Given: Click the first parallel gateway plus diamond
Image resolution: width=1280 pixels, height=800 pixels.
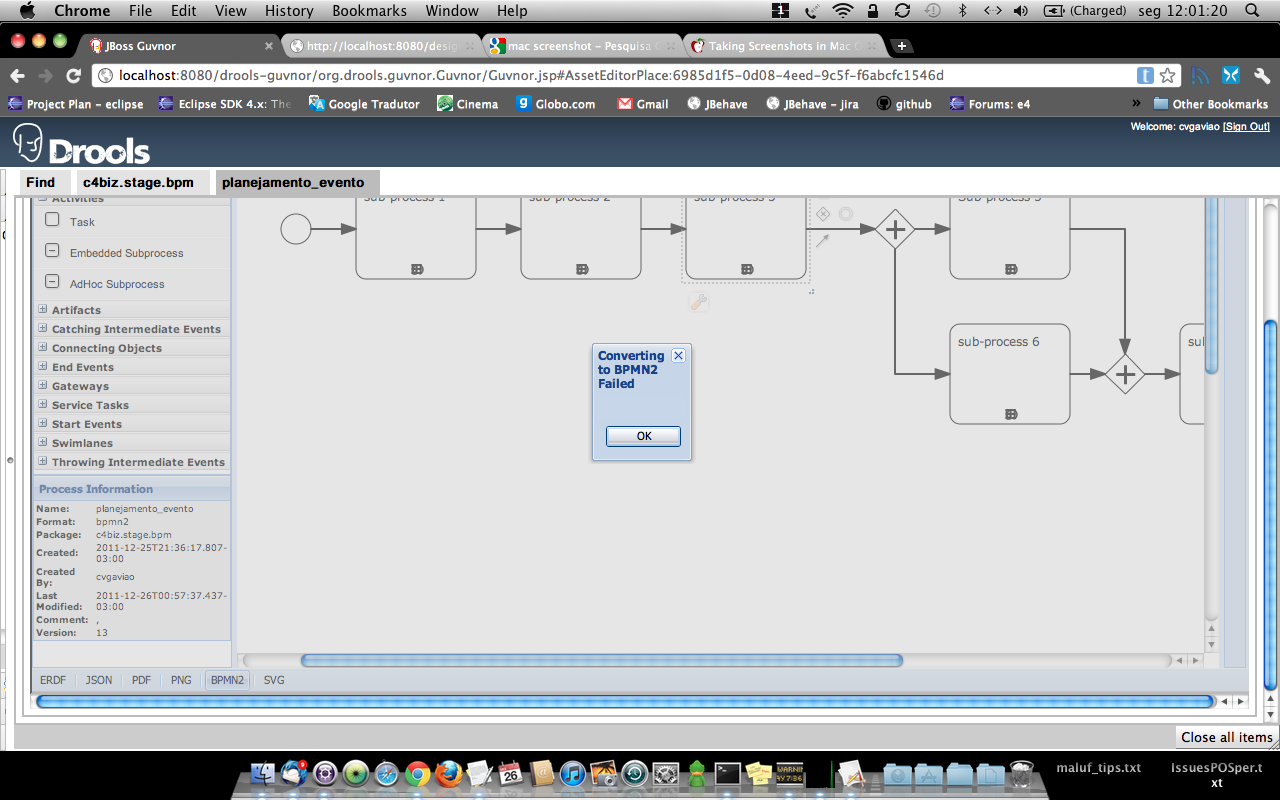Looking at the screenshot, I should (895, 229).
